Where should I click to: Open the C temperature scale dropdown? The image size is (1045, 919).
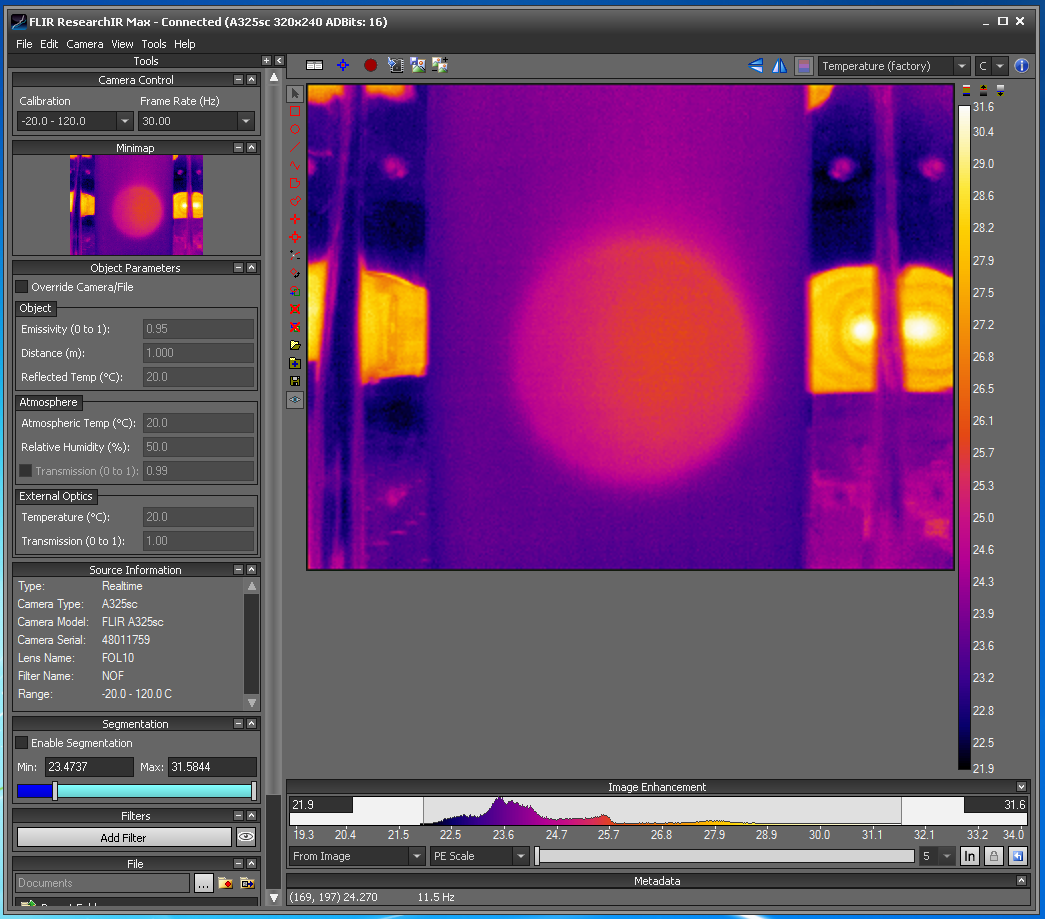tap(1000, 66)
